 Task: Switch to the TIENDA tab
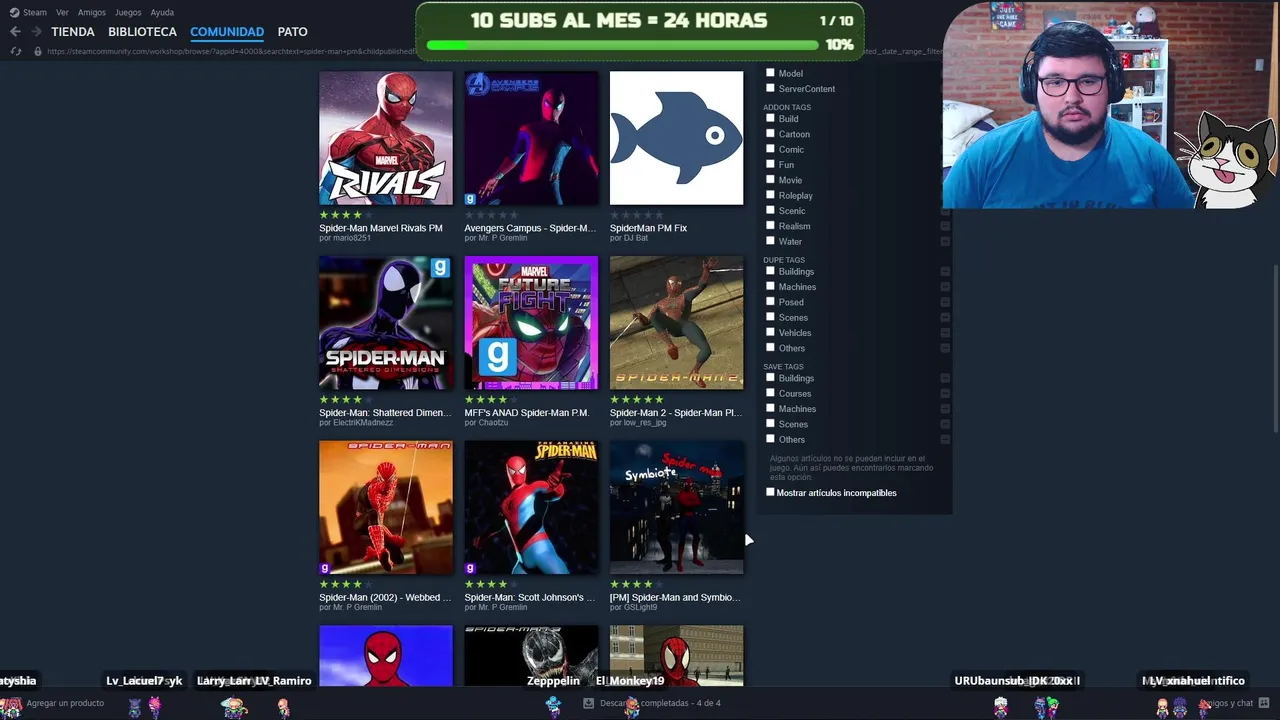point(73,32)
